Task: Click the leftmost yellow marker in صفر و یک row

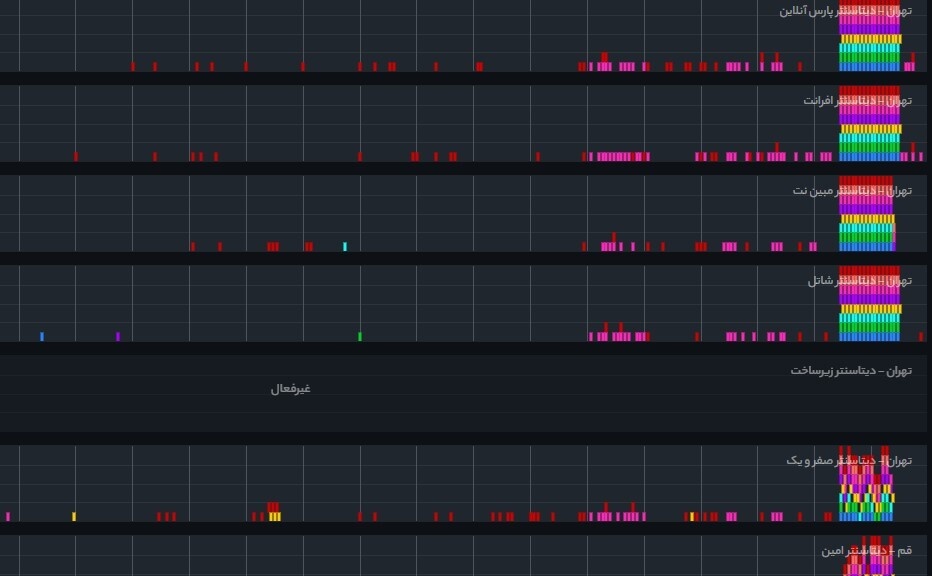Action: [x=74, y=516]
